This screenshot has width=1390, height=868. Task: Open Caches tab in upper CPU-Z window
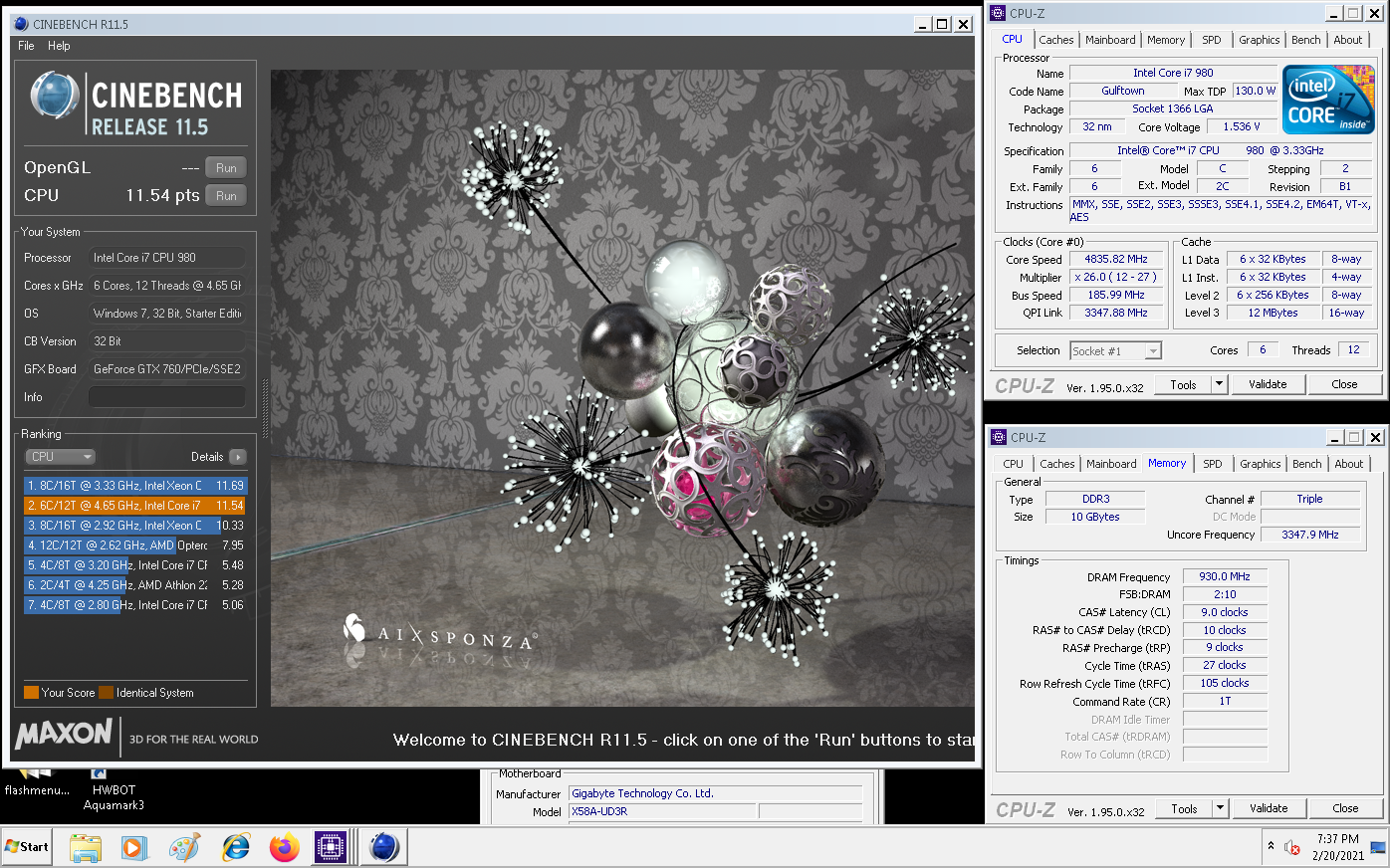coord(1056,40)
